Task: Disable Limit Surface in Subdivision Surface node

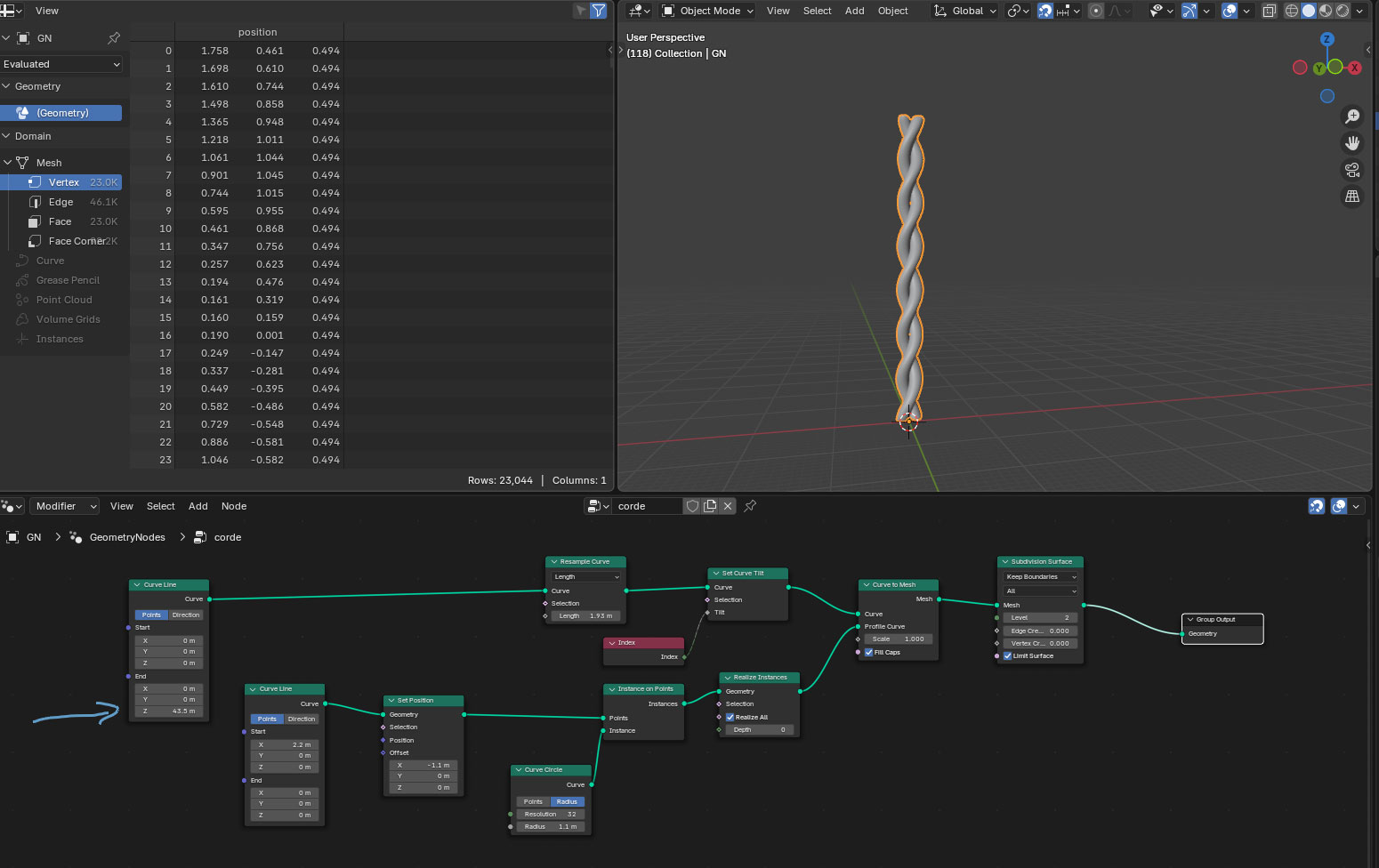Action: coord(1008,655)
